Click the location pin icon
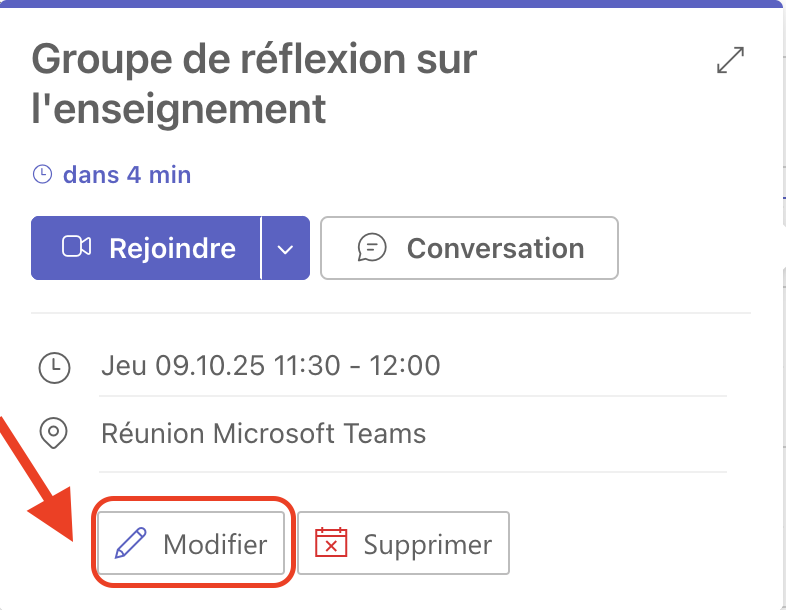This screenshot has height=610, width=786. click(53, 434)
